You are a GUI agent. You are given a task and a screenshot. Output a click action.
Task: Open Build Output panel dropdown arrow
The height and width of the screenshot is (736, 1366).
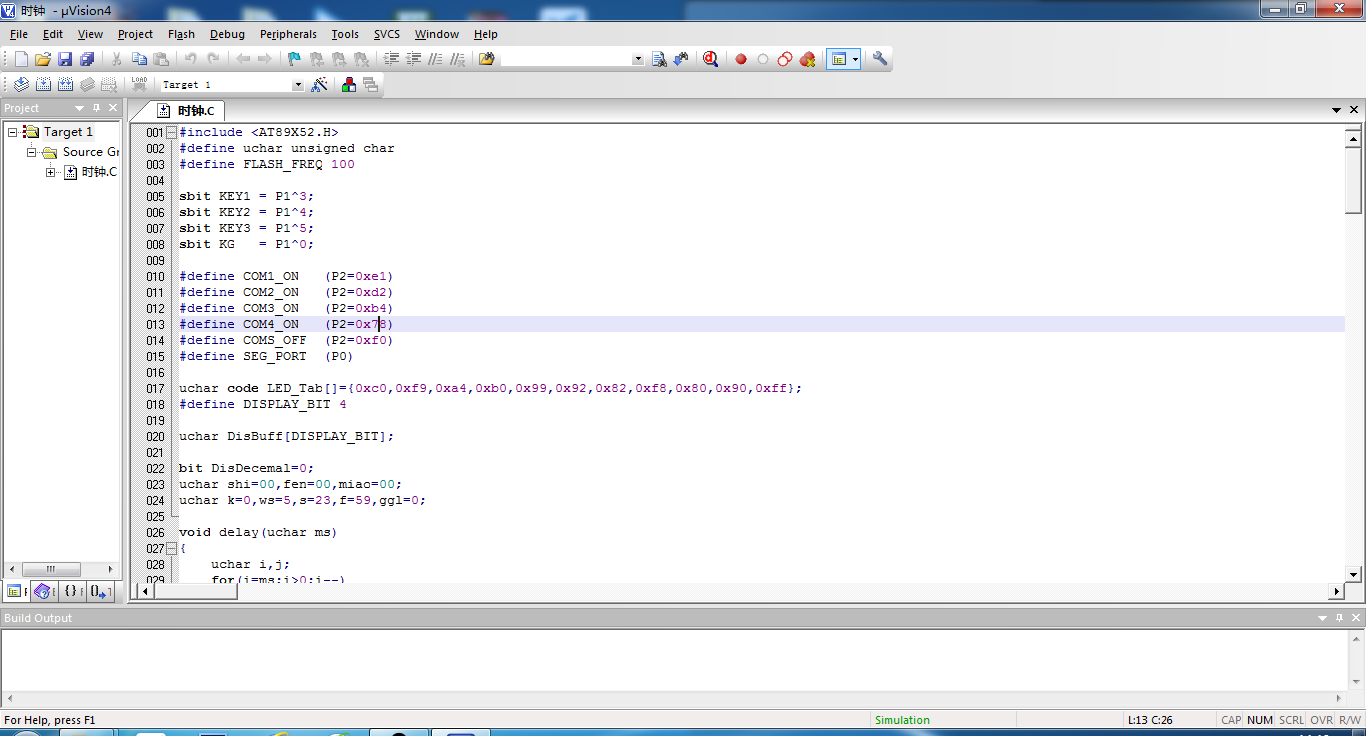(1322, 618)
